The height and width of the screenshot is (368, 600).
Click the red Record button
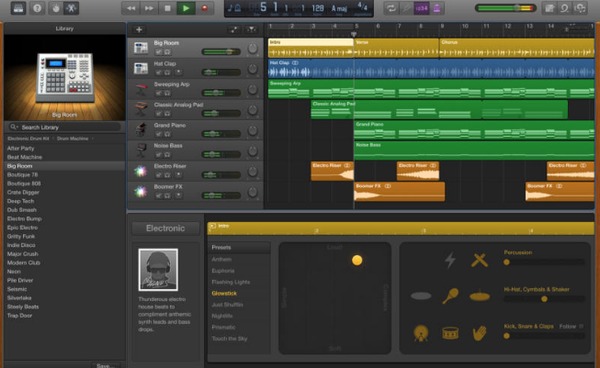point(205,8)
